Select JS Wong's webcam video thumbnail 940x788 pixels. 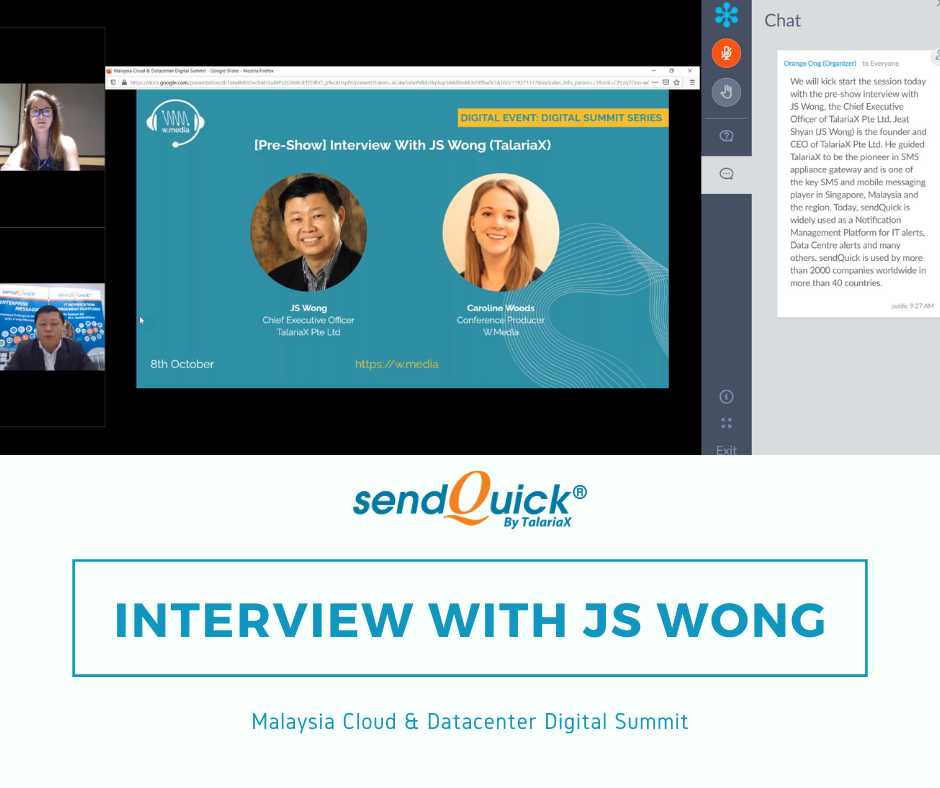(52, 327)
